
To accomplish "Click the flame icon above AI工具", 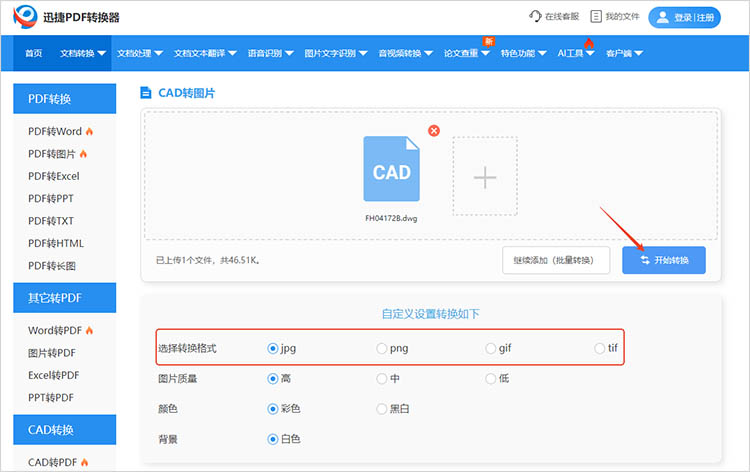I will [589, 44].
